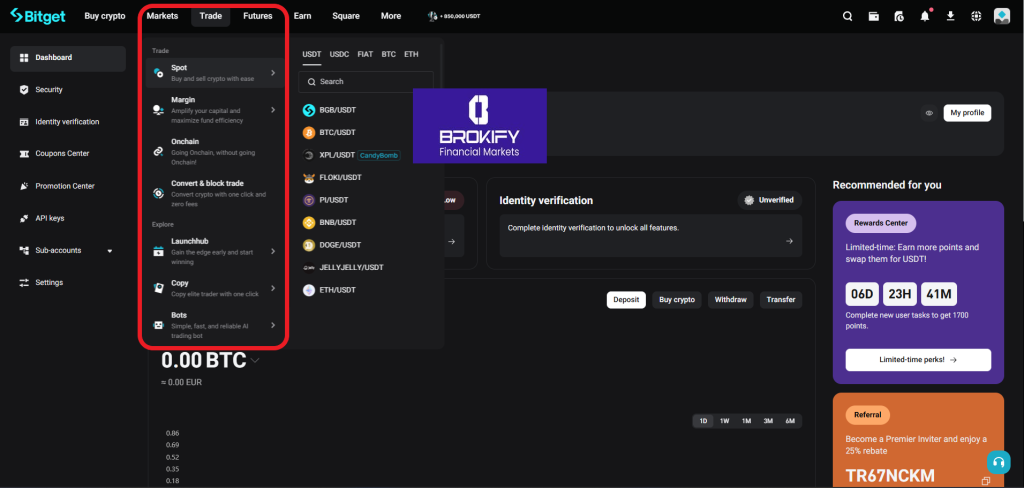Toggle the eye icon to hide profile info

coord(929,113)
